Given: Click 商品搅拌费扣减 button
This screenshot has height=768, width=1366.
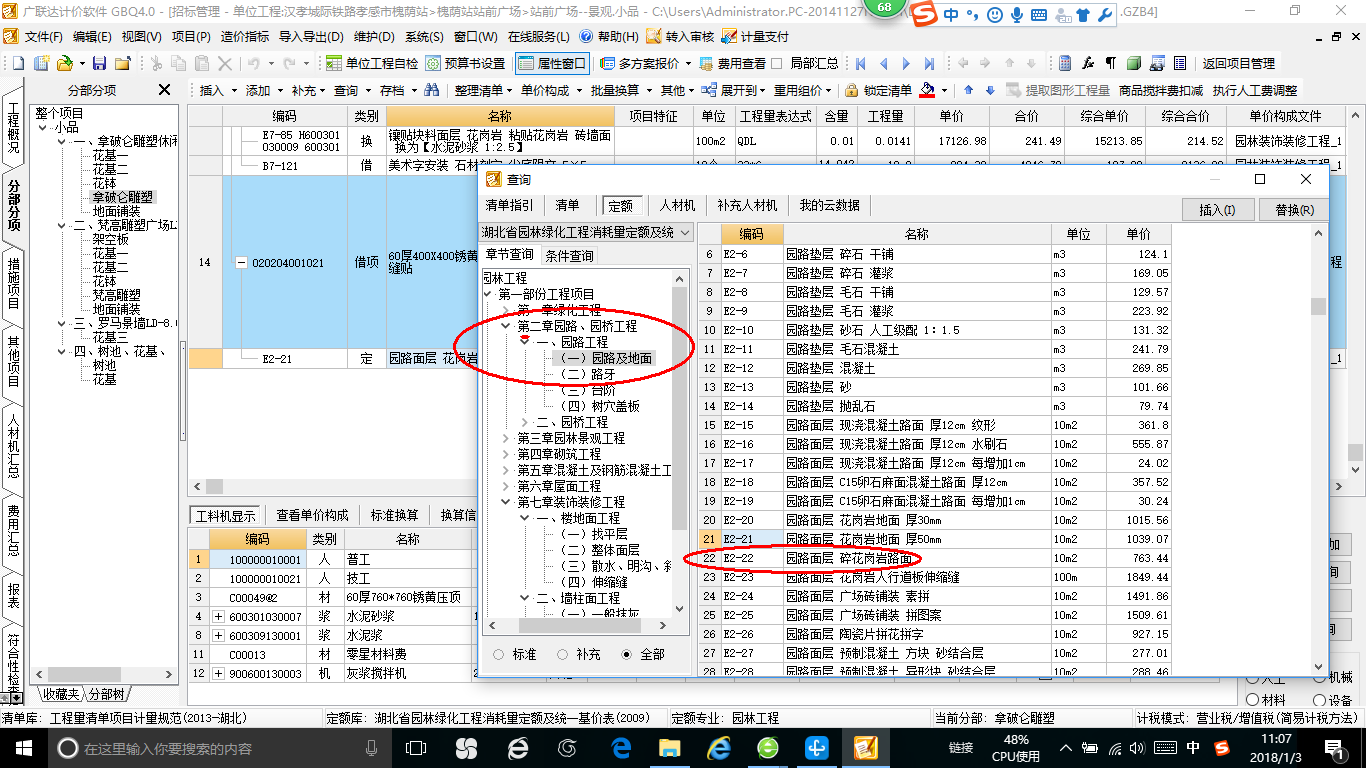Looking at the screenshot, I should coord(1160,90).
